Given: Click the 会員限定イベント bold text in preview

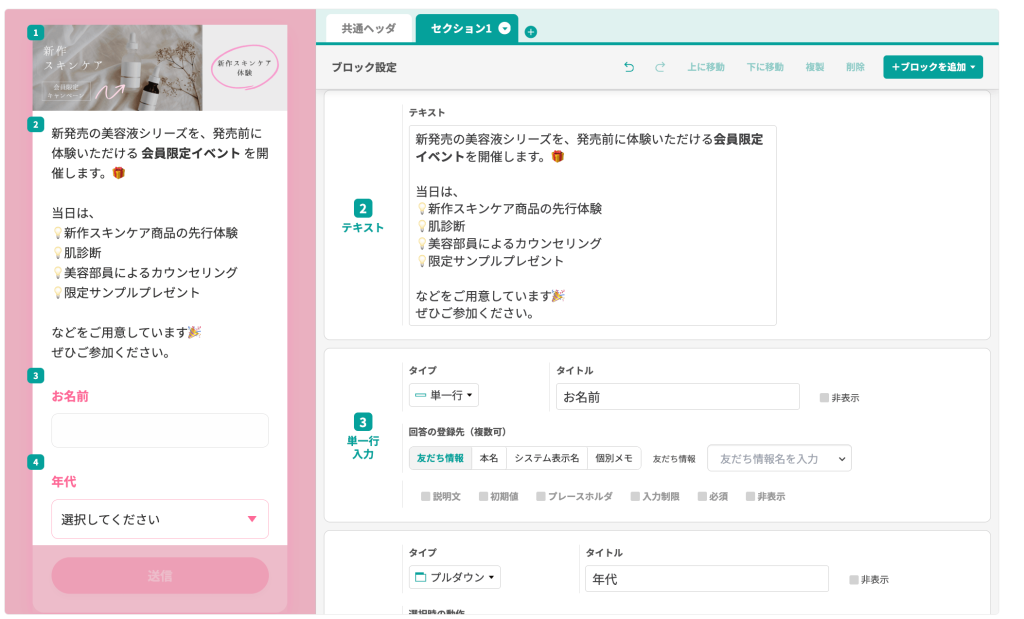Looking at the screenshot, I should point(191,153).
